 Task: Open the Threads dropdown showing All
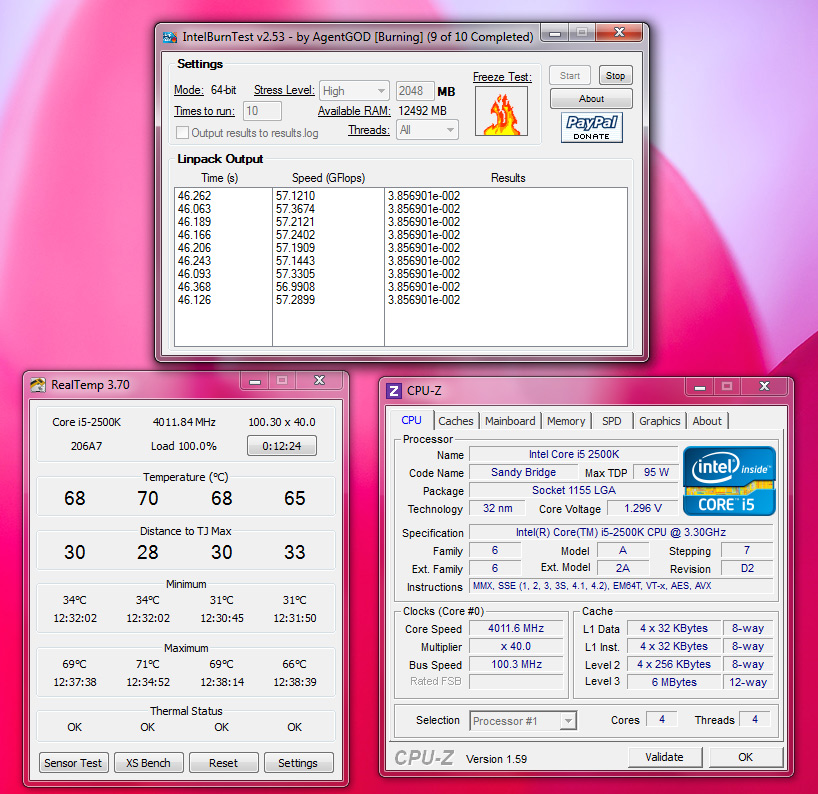pyautogui.click(x=427, y=130)
